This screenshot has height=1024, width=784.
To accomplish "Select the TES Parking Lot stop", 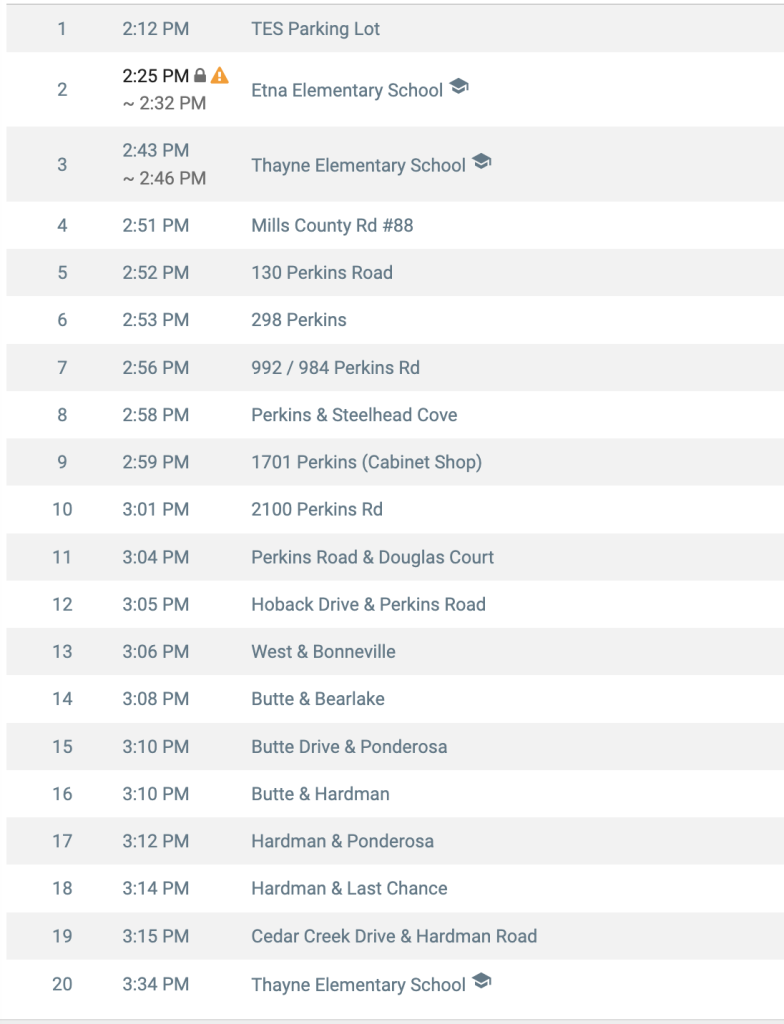I will [395, 29].
